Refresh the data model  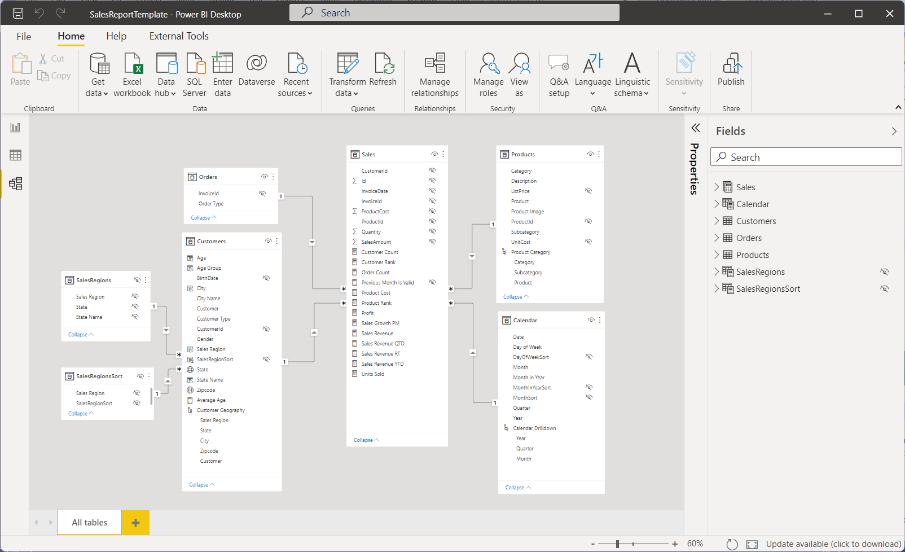(383, 69)
